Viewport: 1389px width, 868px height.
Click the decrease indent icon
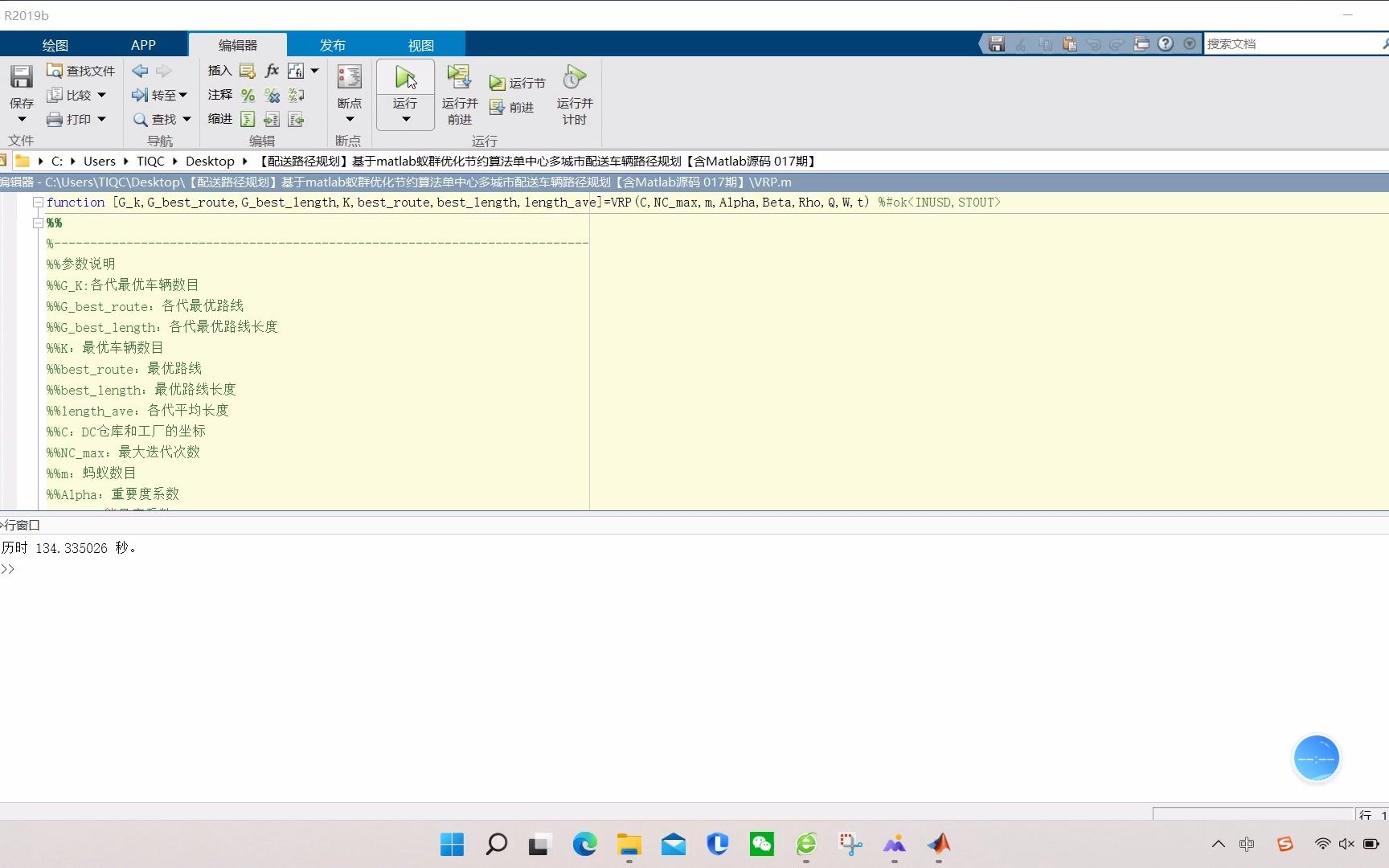point(296,119)
